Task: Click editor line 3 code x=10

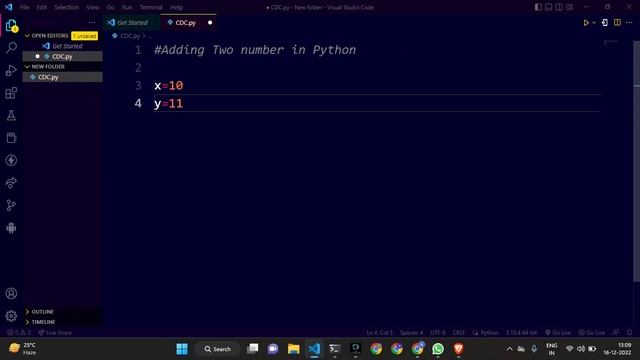Action: (169, 86)
